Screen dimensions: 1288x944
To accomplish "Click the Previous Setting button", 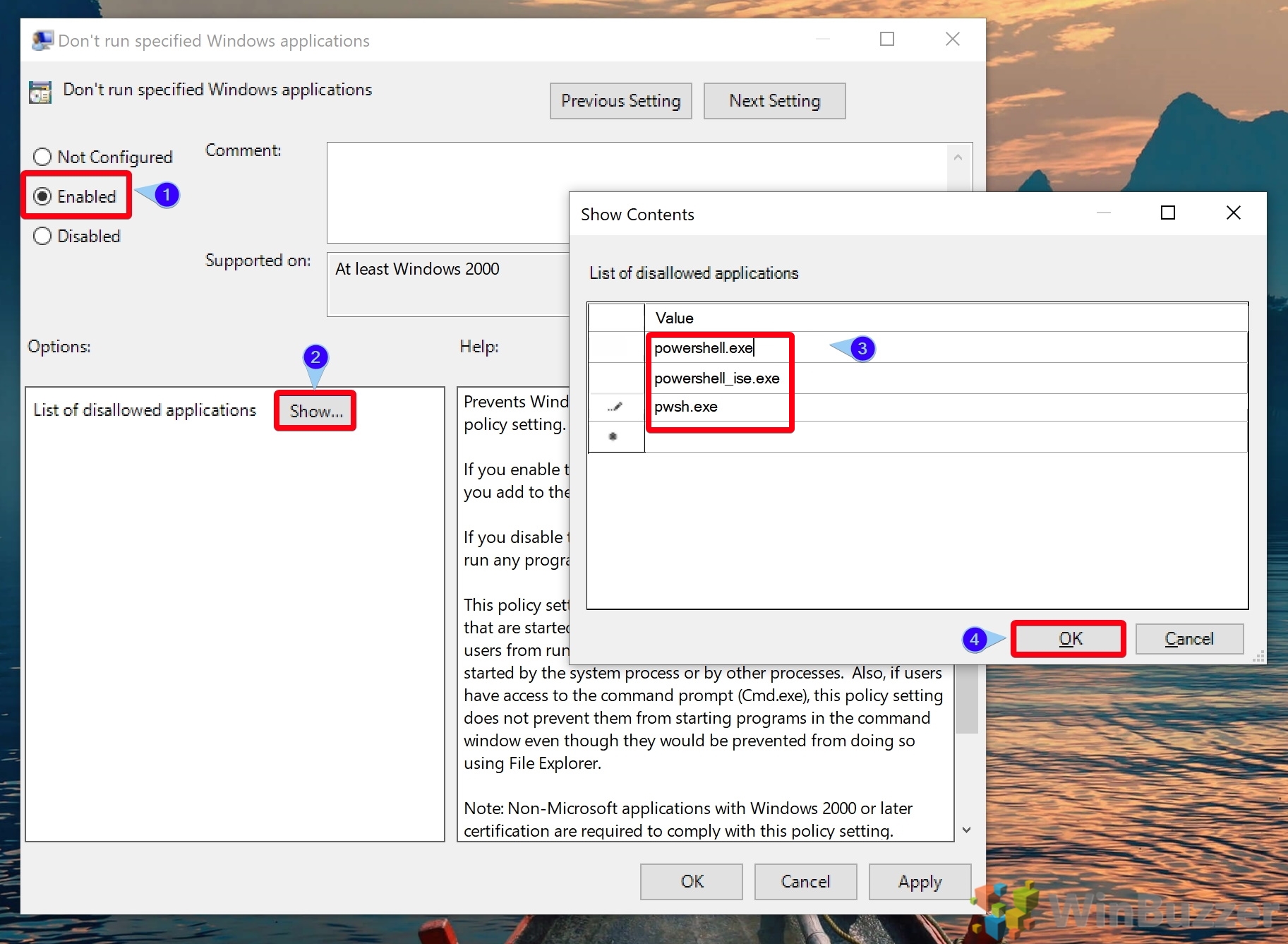I will click(620, 100).
